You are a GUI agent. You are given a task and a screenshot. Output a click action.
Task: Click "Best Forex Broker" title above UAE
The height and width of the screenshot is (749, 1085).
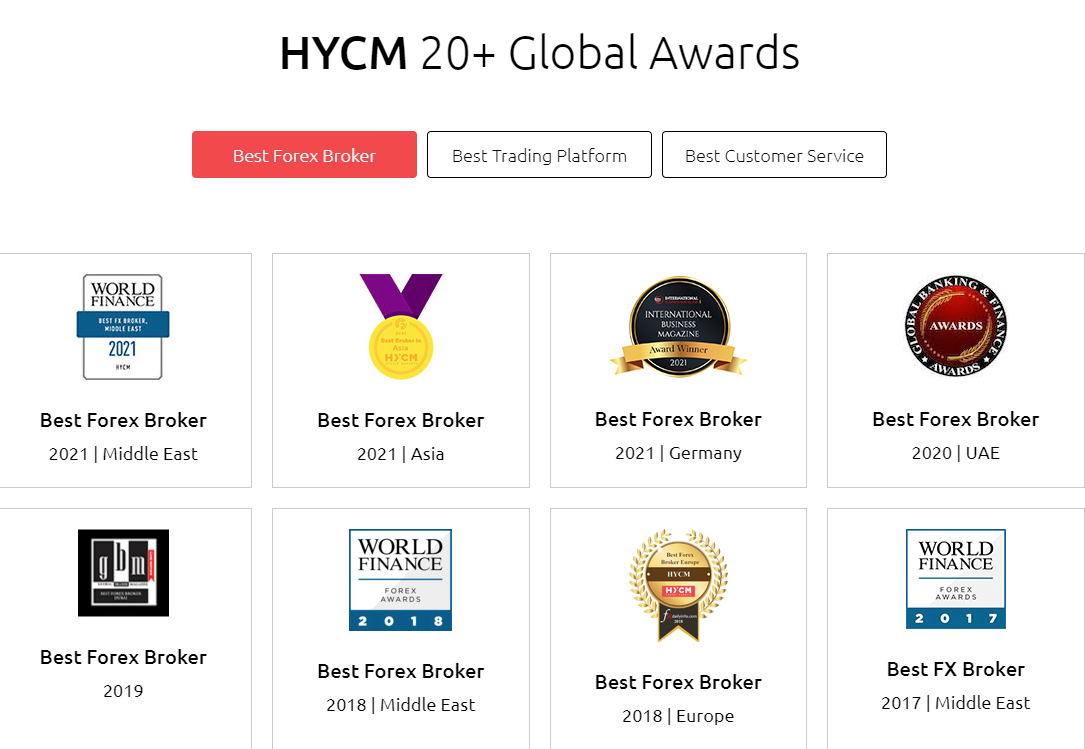pyautogui.click(x=956, y=419)
